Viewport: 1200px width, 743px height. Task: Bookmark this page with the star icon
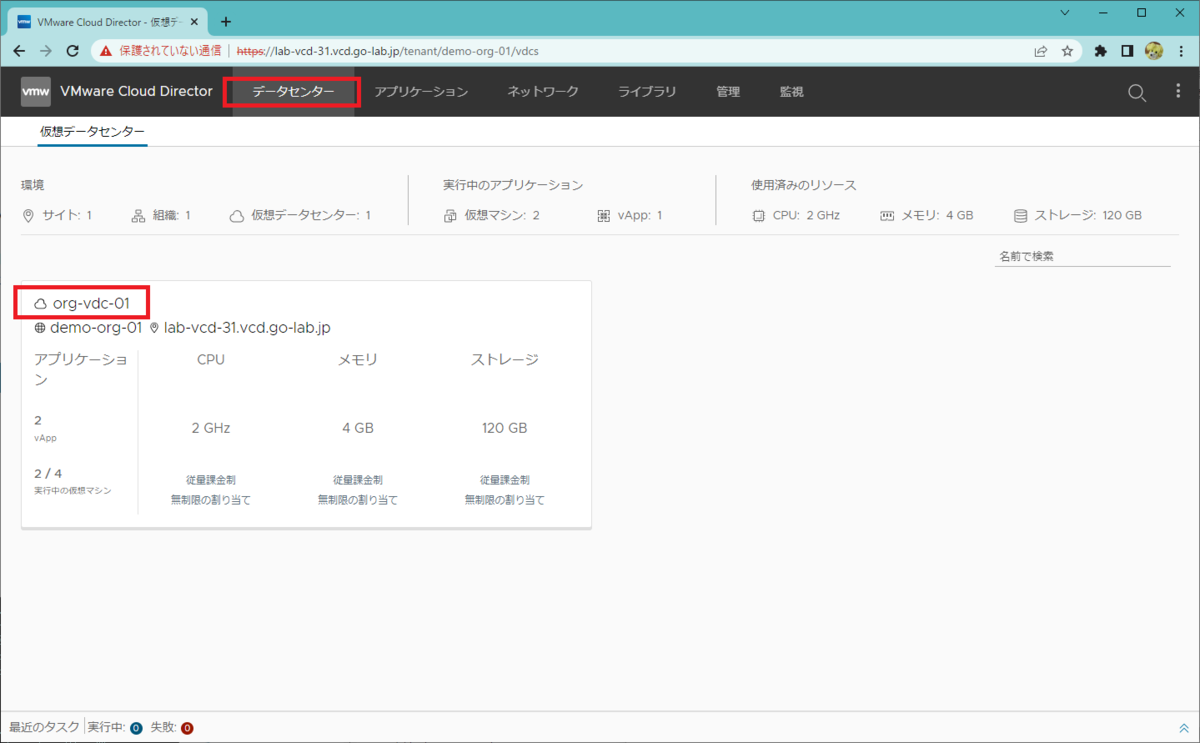tap(1068, 50)
